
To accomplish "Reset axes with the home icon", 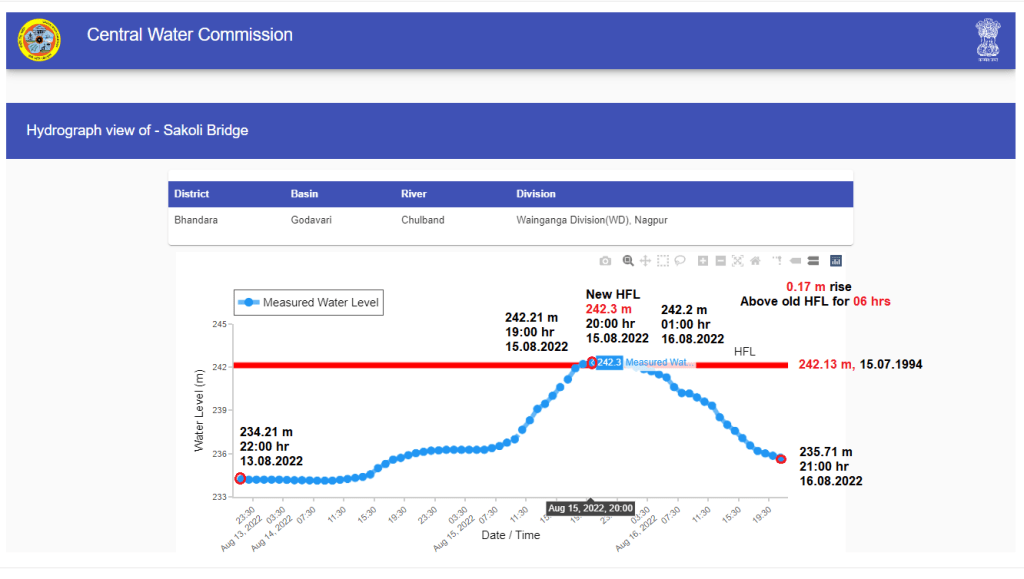I will (755, 261).
